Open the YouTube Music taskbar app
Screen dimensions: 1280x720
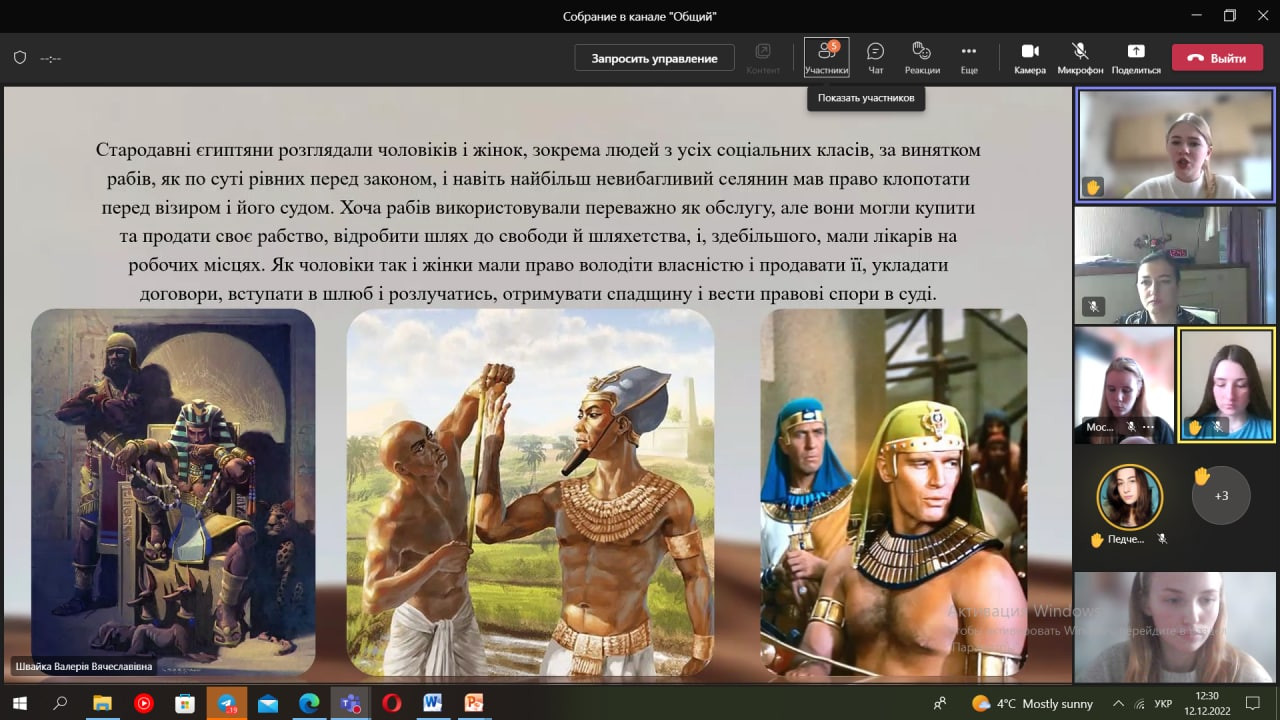(x=143, y=703)
